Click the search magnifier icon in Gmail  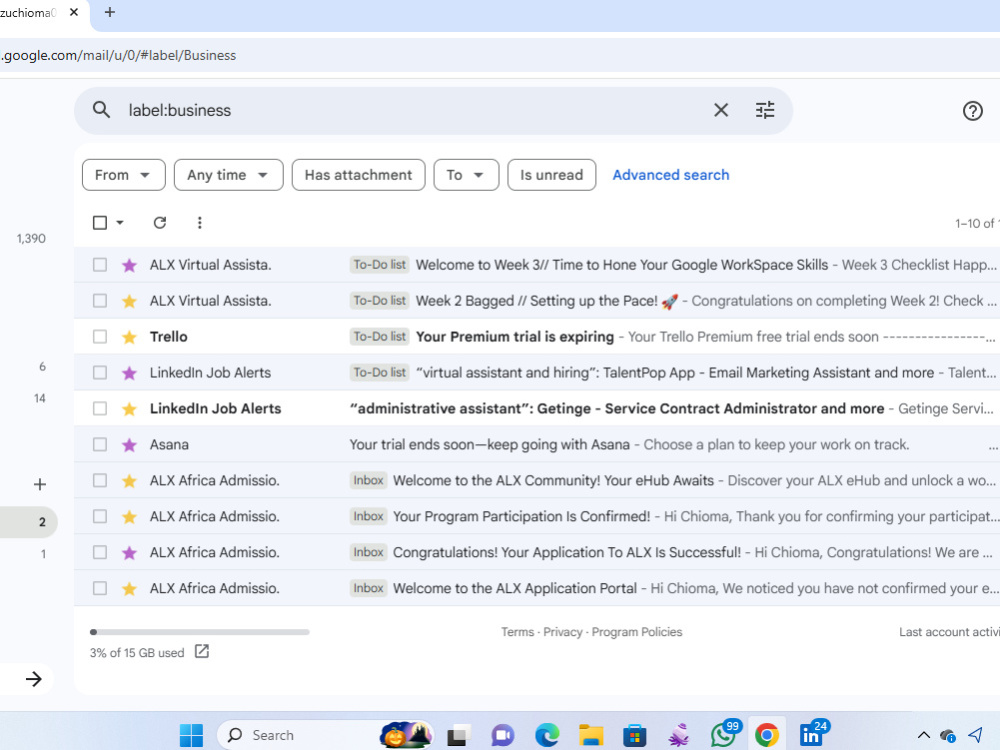pyautogui.click(x=101, y=110)
